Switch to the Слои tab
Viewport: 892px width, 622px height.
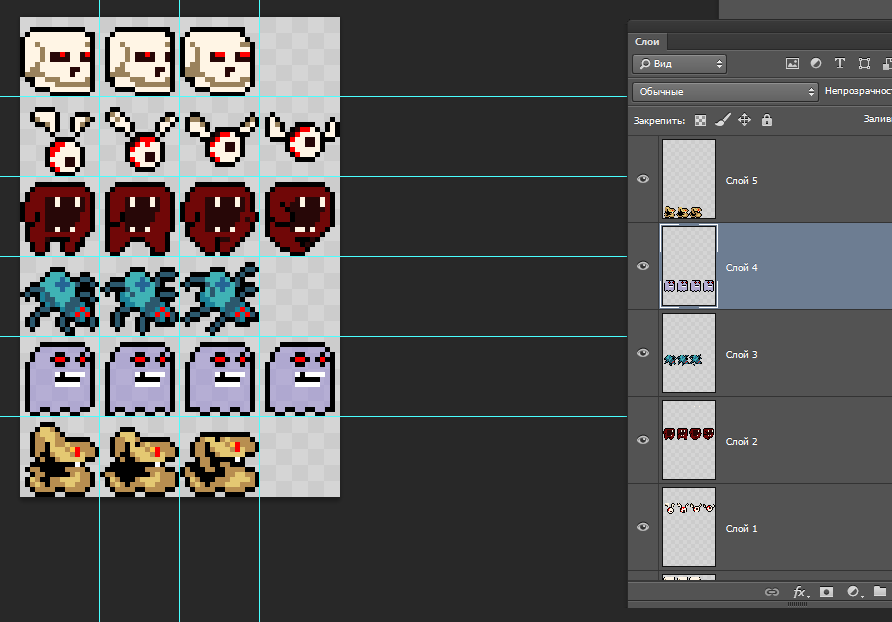pyautogui.click(x=647, y=42)
